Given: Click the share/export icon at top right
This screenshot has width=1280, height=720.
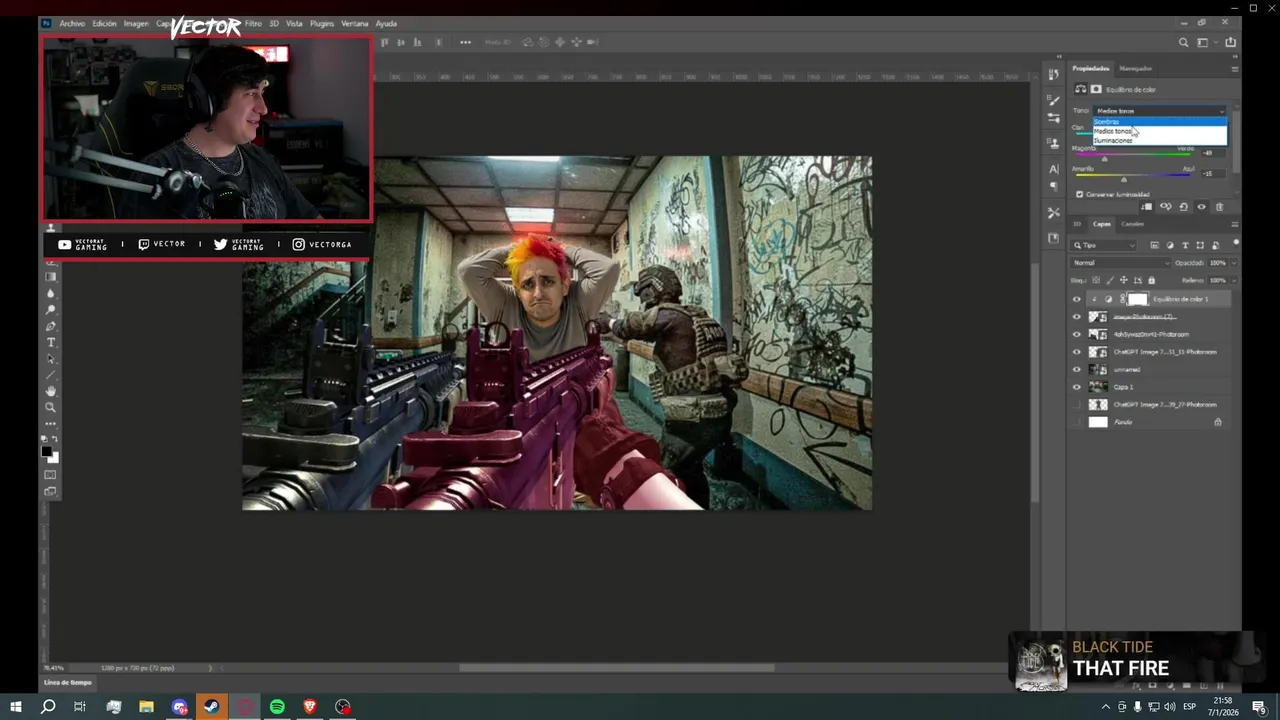Looking at the screenshot, I should pos(1230,42).
